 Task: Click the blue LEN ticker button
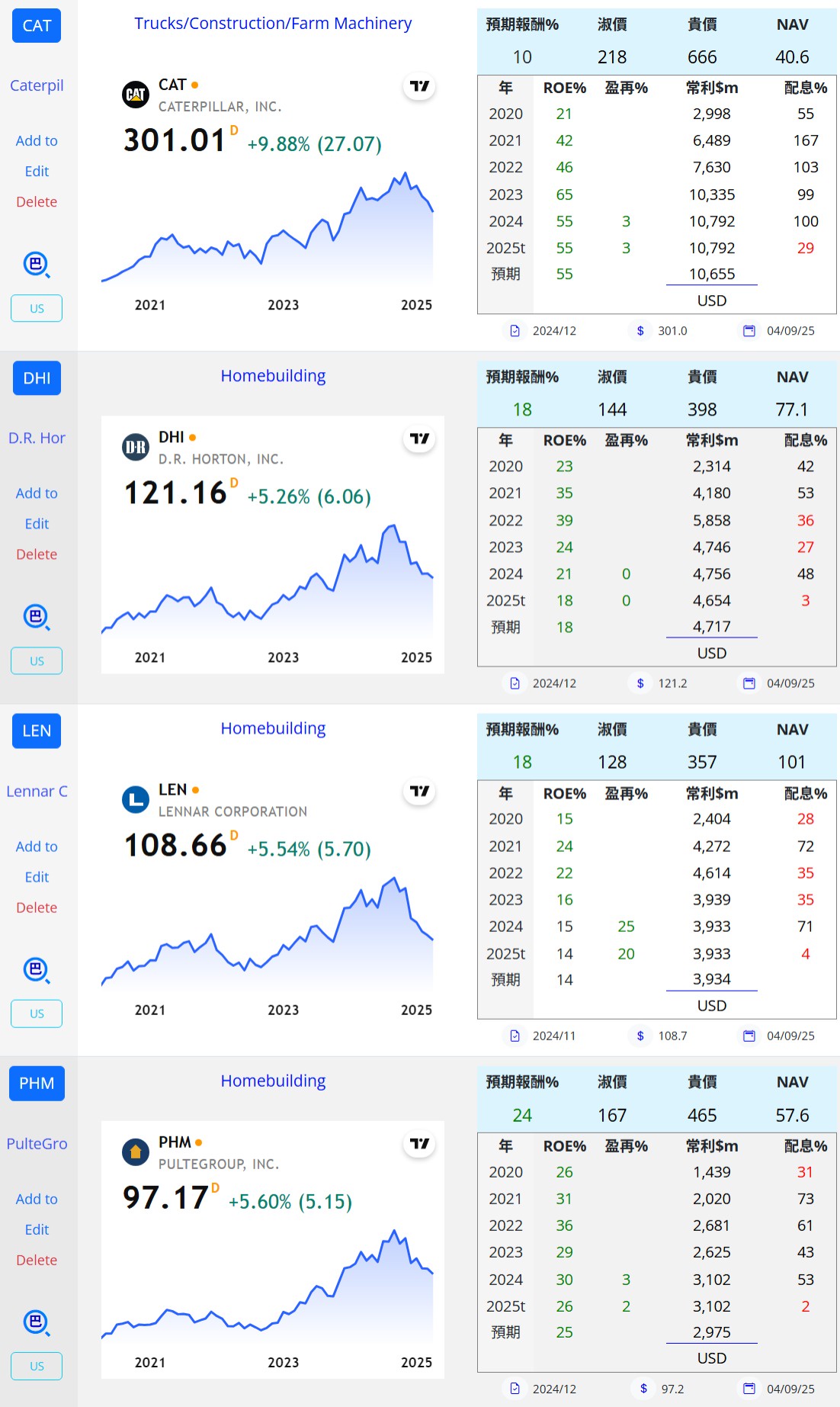tap(37, 731)
